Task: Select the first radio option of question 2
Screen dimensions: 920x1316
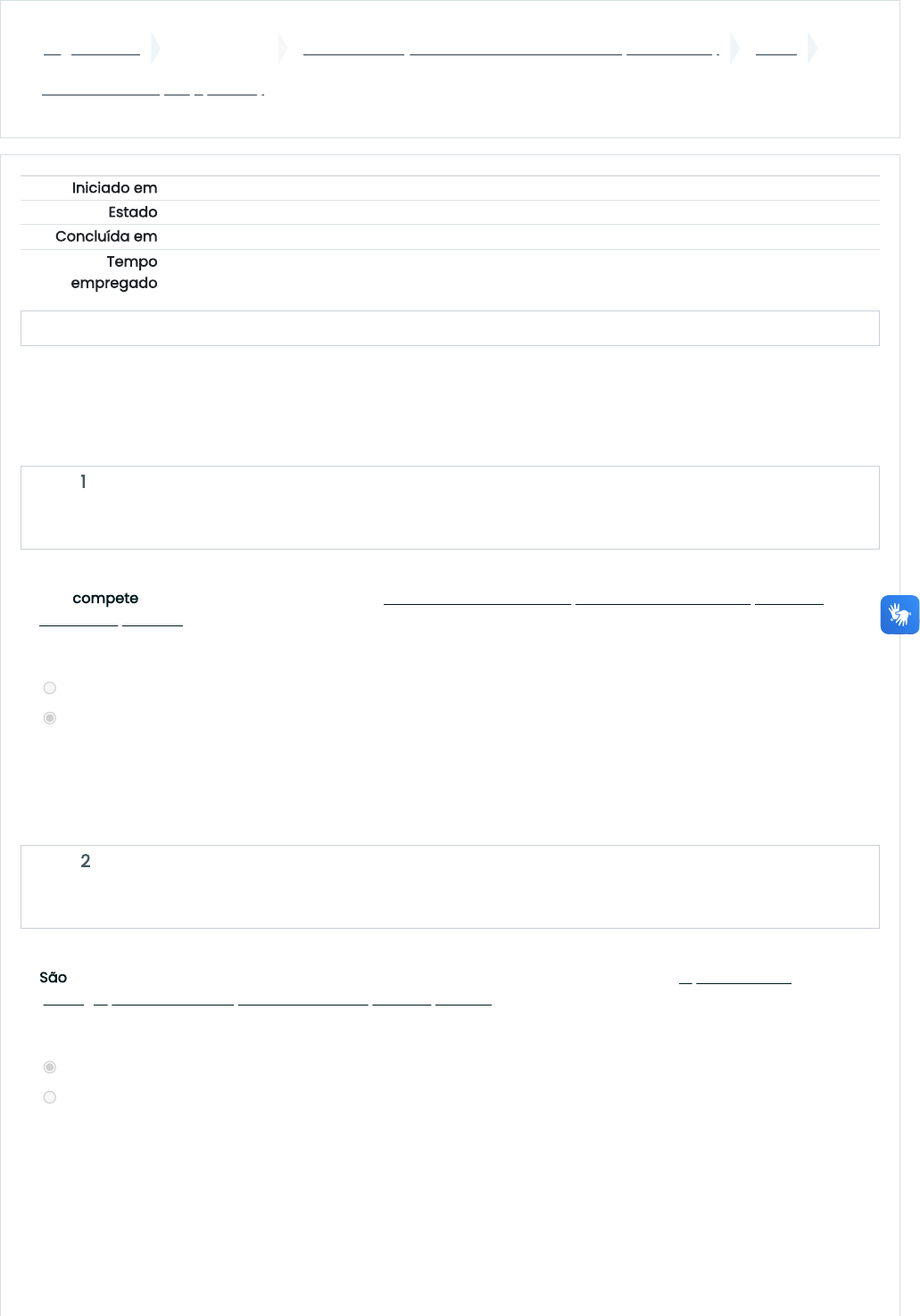Action: tap(50, 1067)
